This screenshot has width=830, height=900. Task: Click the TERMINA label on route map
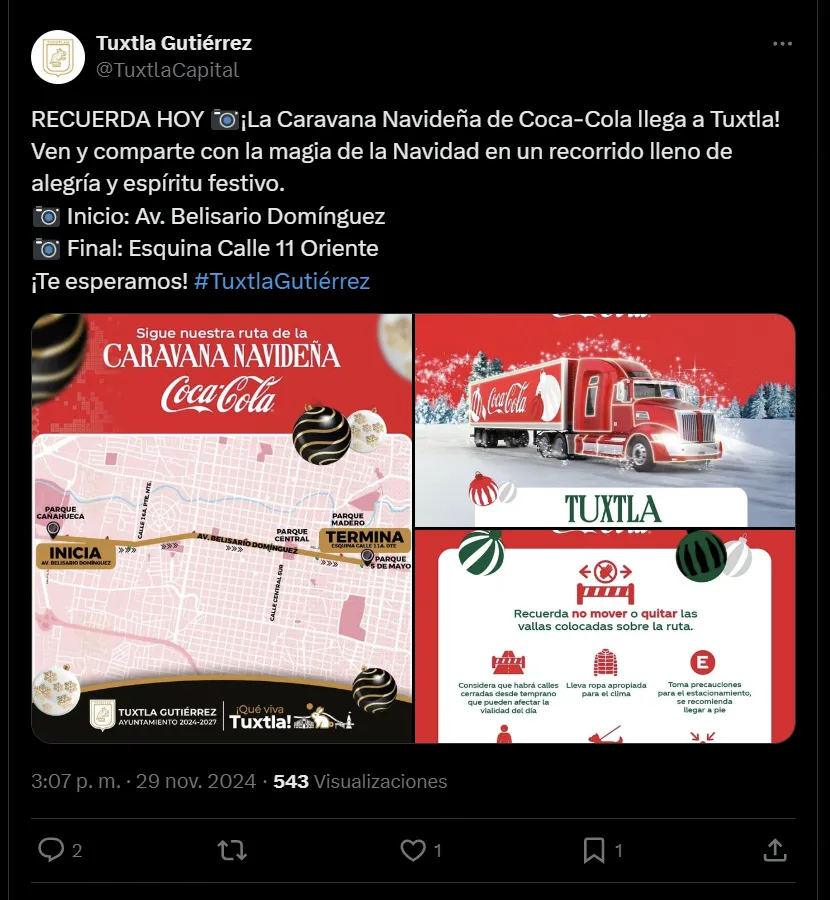(364, 540)
